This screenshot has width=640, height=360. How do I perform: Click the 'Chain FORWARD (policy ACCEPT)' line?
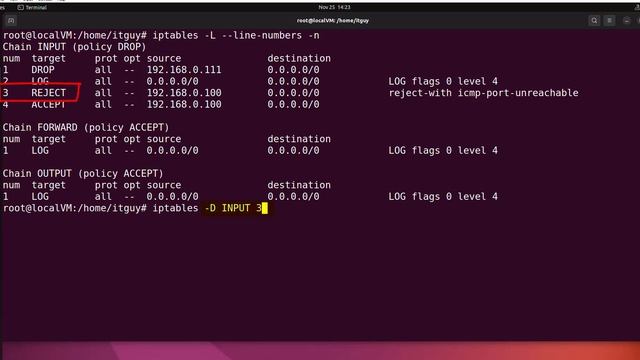[86, 127]
